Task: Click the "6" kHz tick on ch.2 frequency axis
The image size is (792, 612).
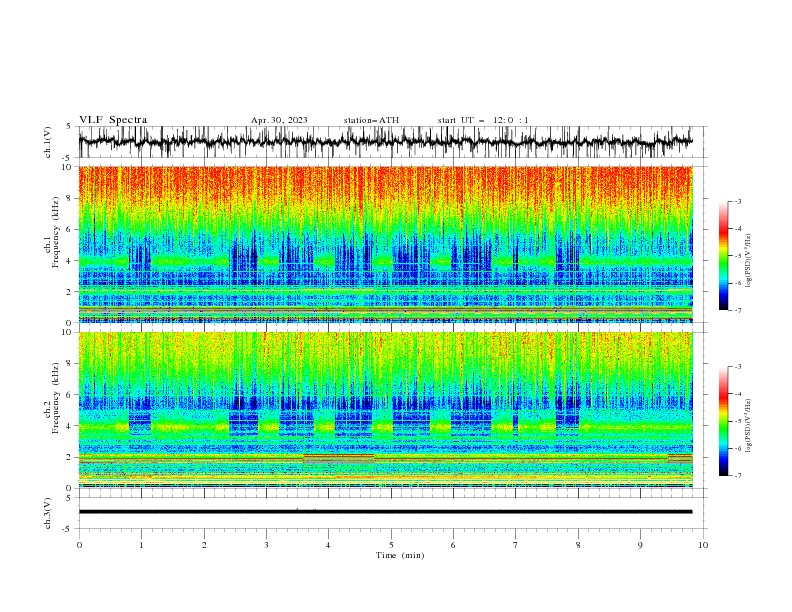Action: pos(70,395)
